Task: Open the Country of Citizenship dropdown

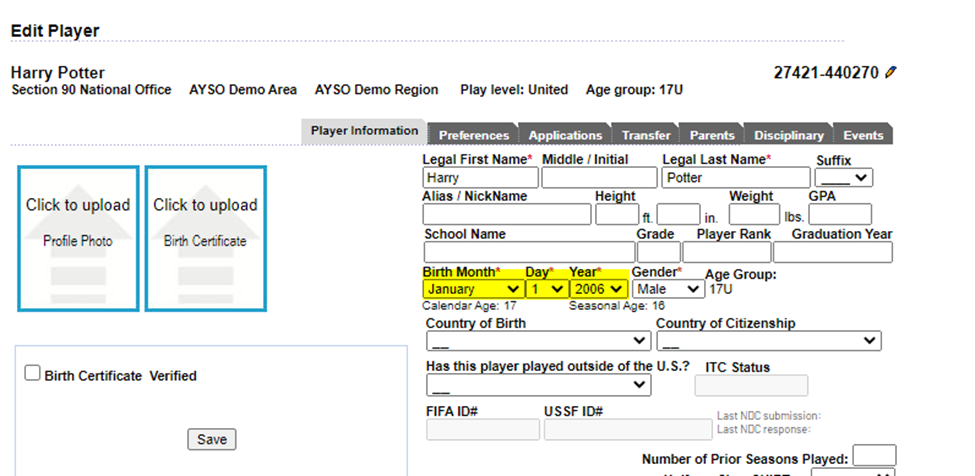Action: 768,341
